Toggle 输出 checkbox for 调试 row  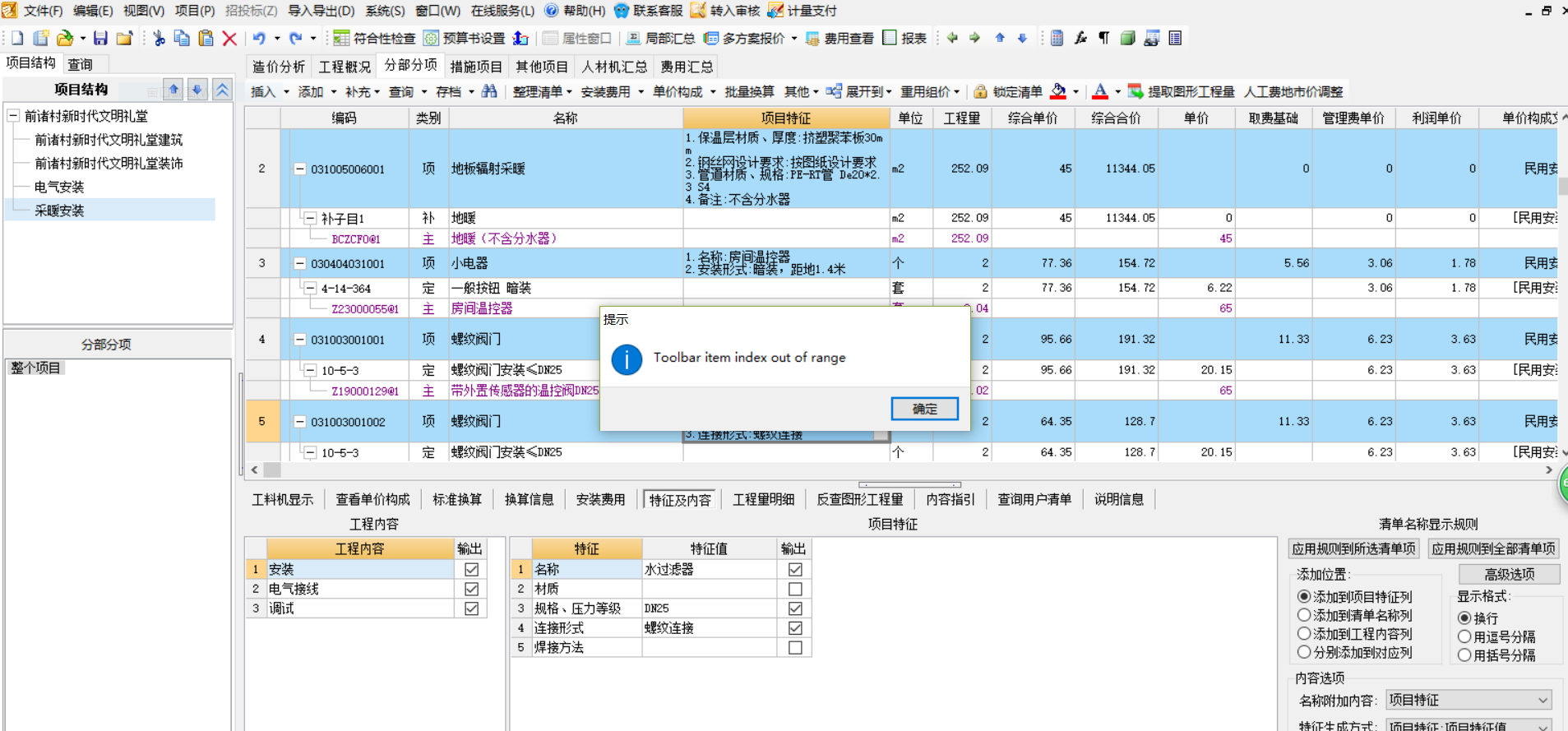coord(471,608)
